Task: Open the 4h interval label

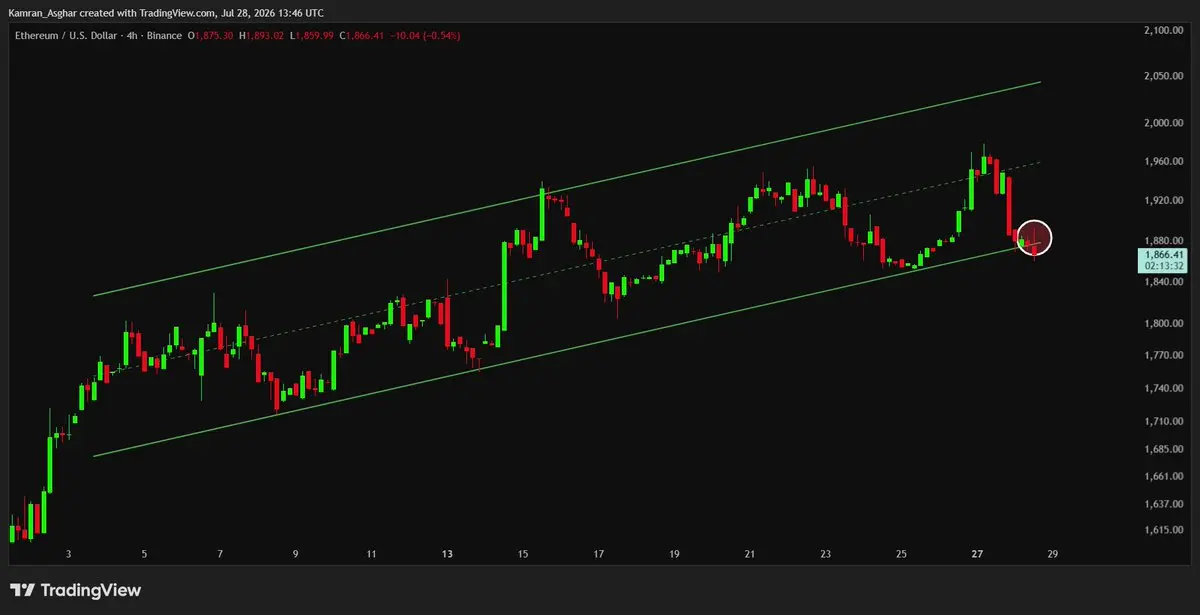Action: coord(129,36)
